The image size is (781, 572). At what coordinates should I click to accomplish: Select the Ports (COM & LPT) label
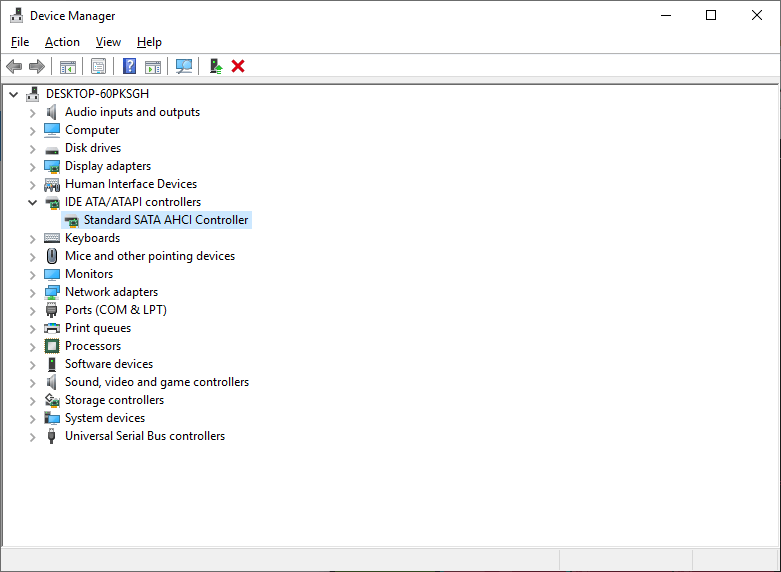click(116, 310)
